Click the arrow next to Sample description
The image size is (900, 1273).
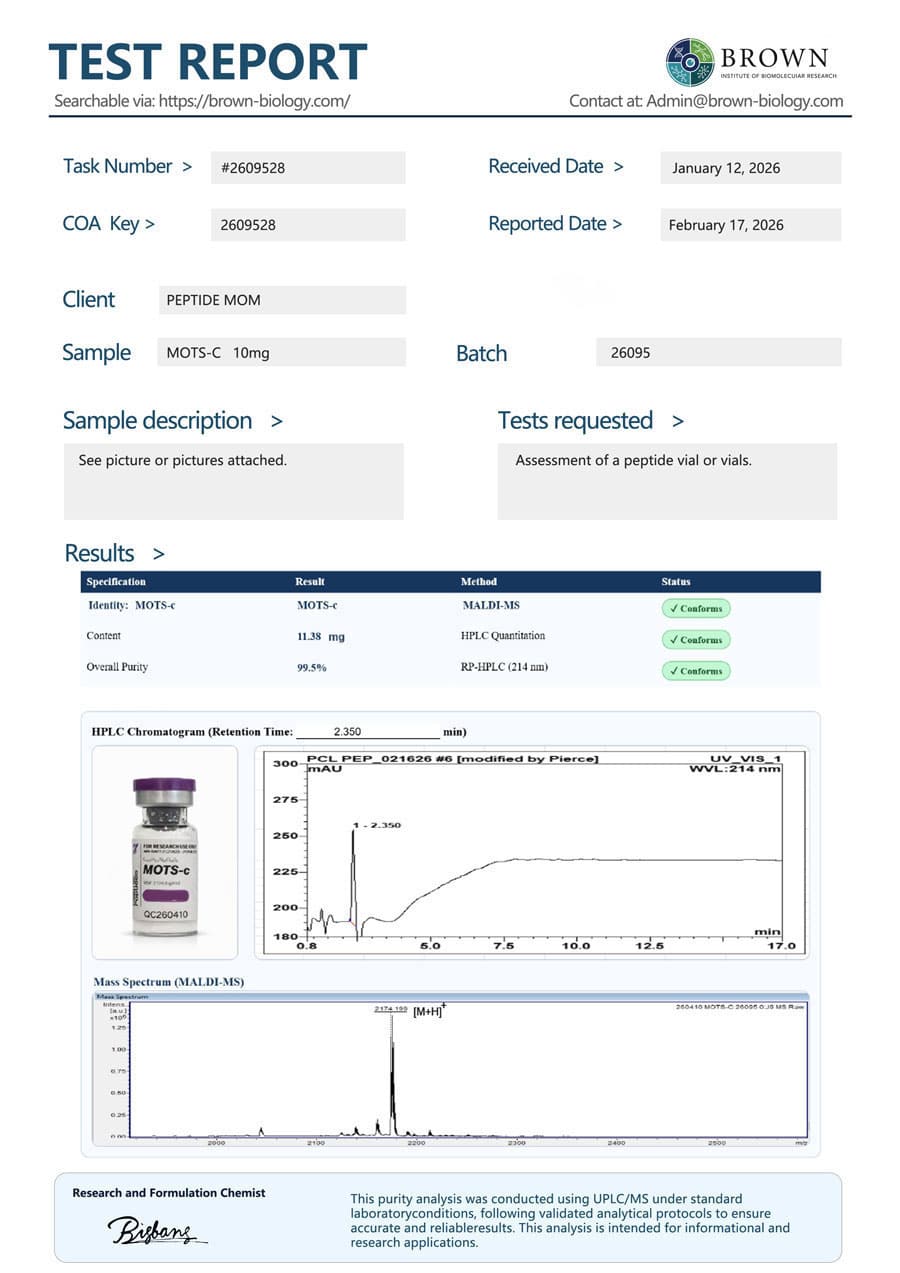pyautogui.click(x=277, y=422)
